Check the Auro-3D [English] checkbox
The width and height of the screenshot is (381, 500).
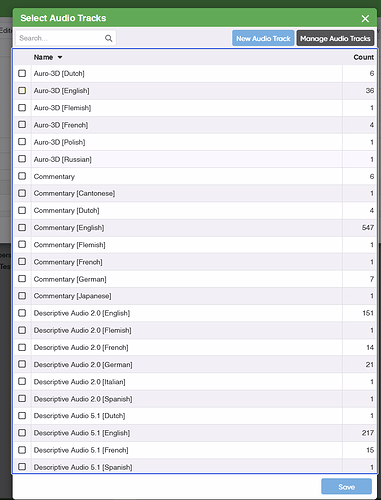click(x=22, y=91)
